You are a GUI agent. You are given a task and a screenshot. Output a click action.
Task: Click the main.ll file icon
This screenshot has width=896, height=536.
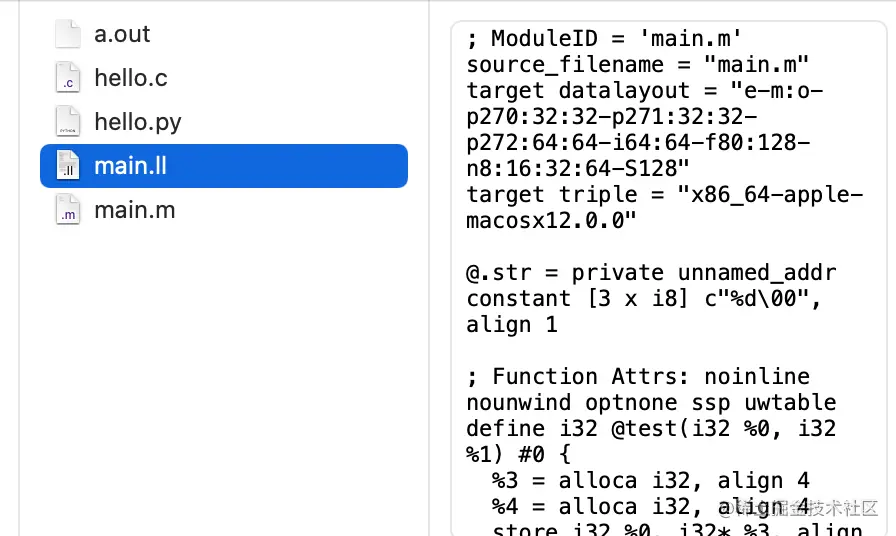pos(68,166)
